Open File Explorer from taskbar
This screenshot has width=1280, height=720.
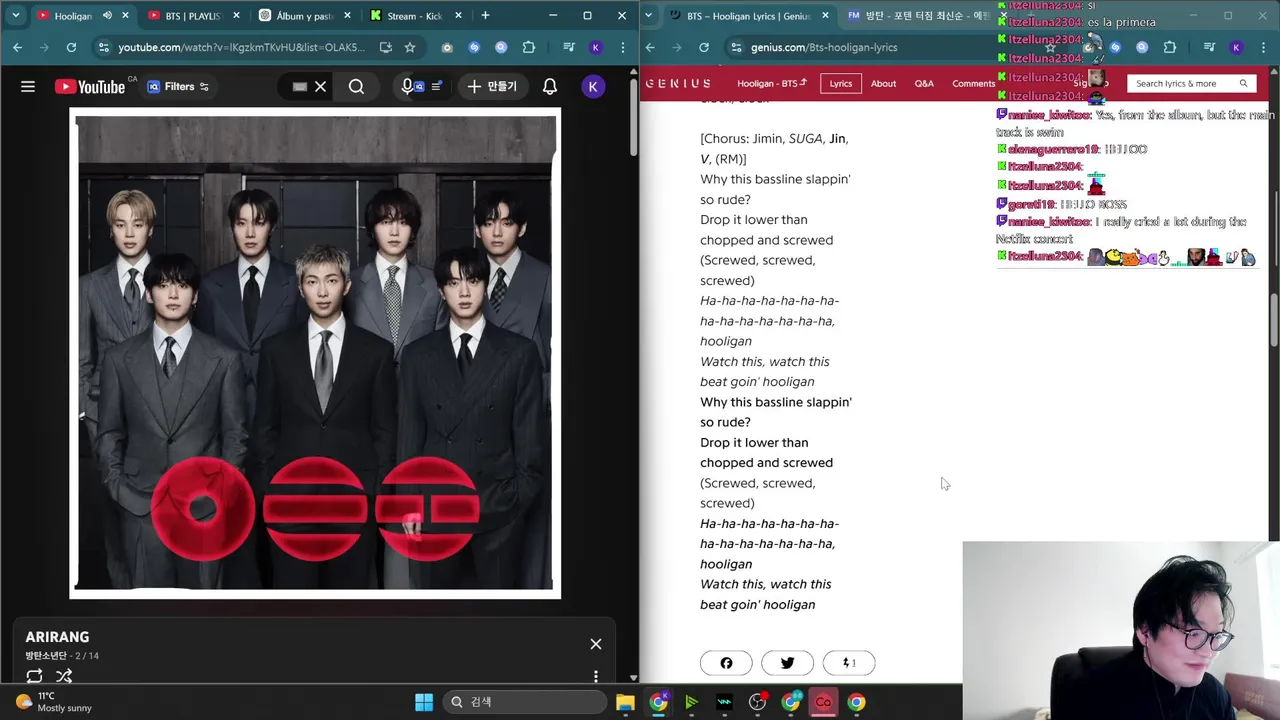[x=625, y=702]
